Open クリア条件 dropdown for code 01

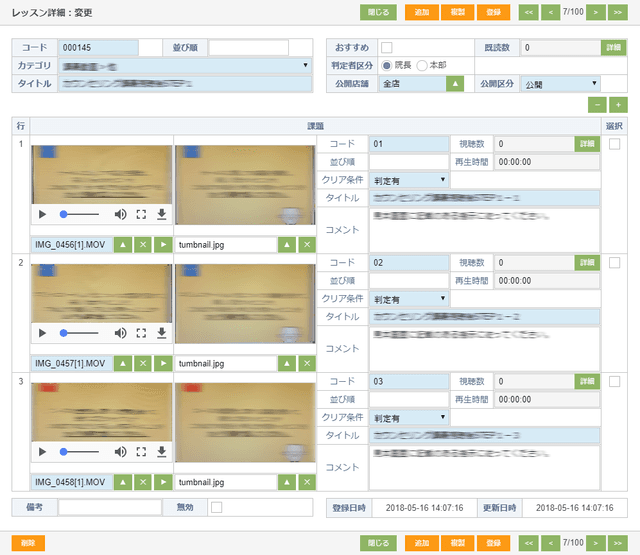coord(409,180)
